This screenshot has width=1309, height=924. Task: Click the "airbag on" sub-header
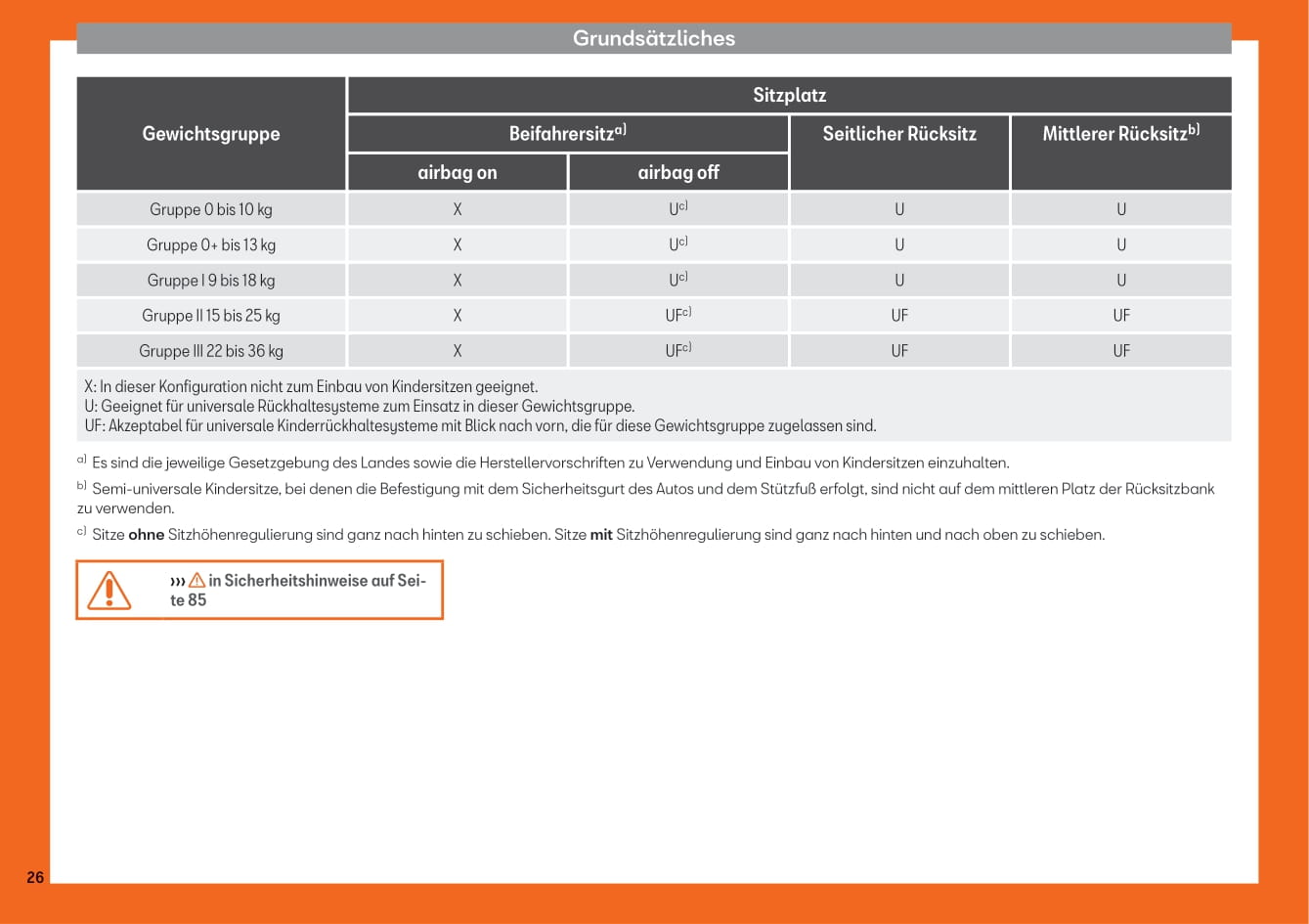(457, 172)
